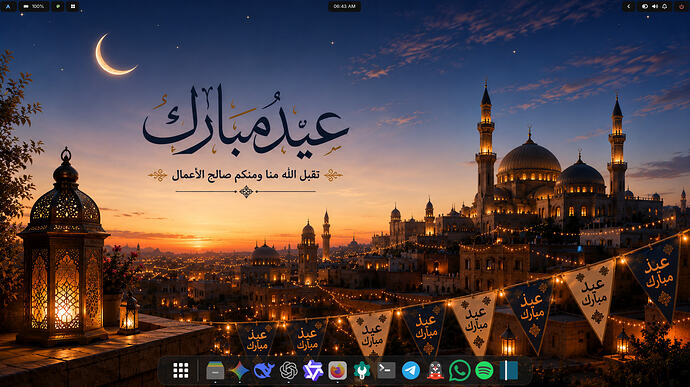Toggle the dark mode icon in top bar
This screenshot has width=690, height=387.
[x=645, y=7]
